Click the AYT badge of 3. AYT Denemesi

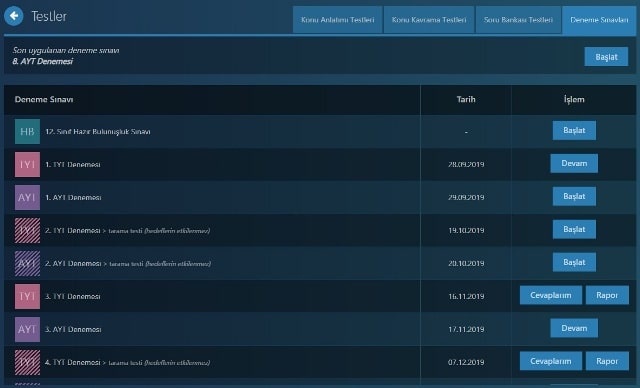tap(27, 329)
